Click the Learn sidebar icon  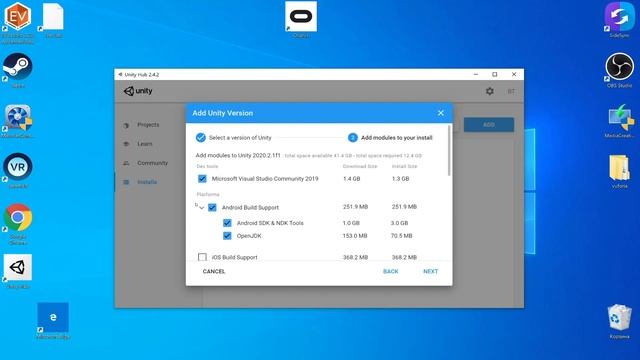[126, 144]
